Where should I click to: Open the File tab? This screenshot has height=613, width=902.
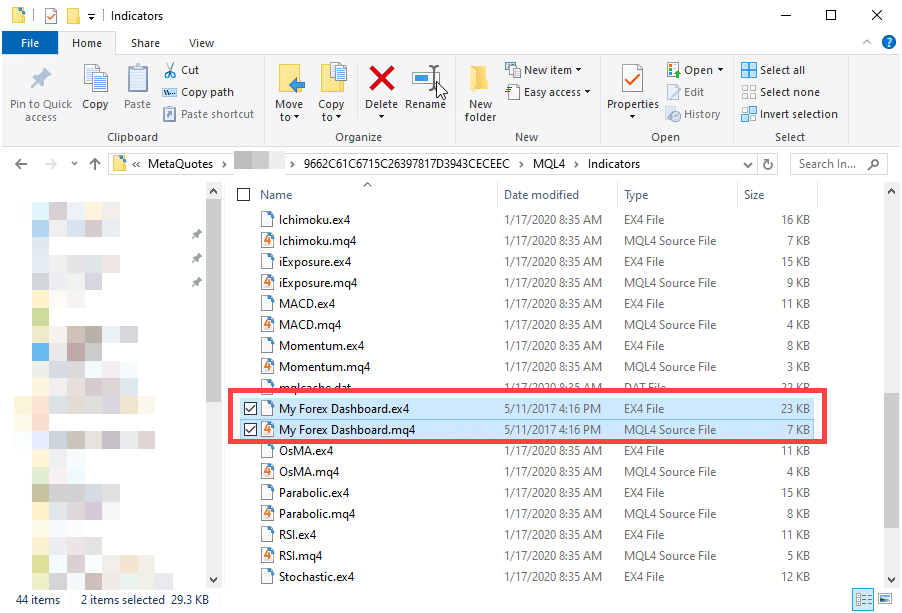click(x=30, y=43)
